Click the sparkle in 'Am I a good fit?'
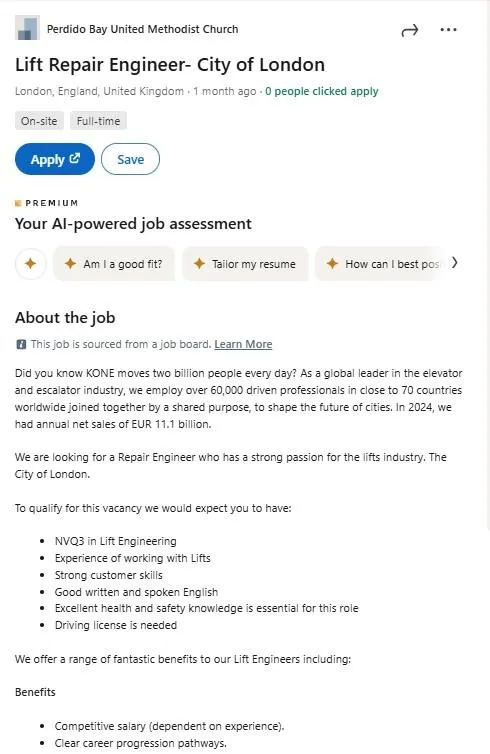This screenshot has height=754, width=490. (x=70, y=264)
